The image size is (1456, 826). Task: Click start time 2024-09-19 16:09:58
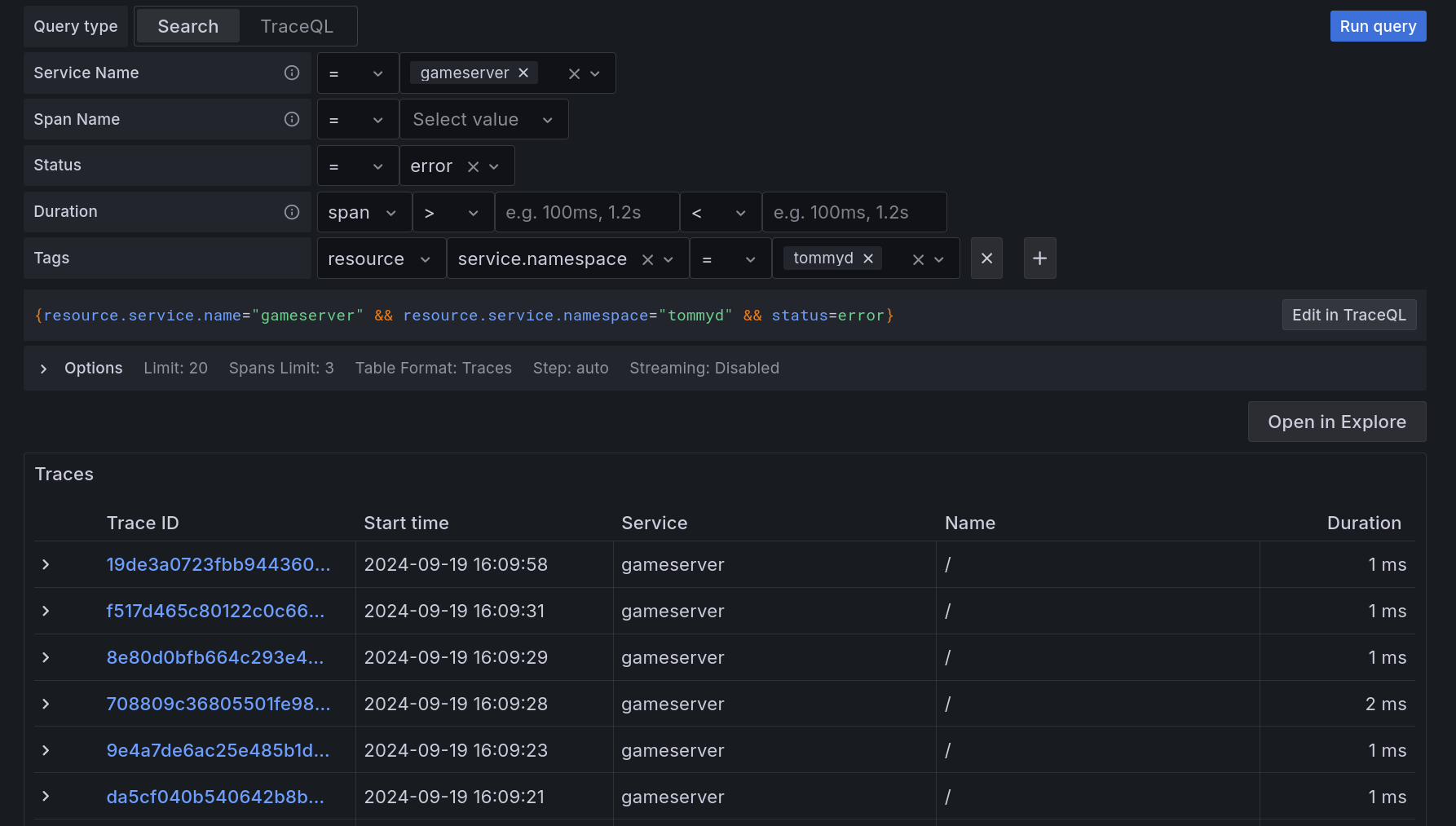tap(456, 564)
